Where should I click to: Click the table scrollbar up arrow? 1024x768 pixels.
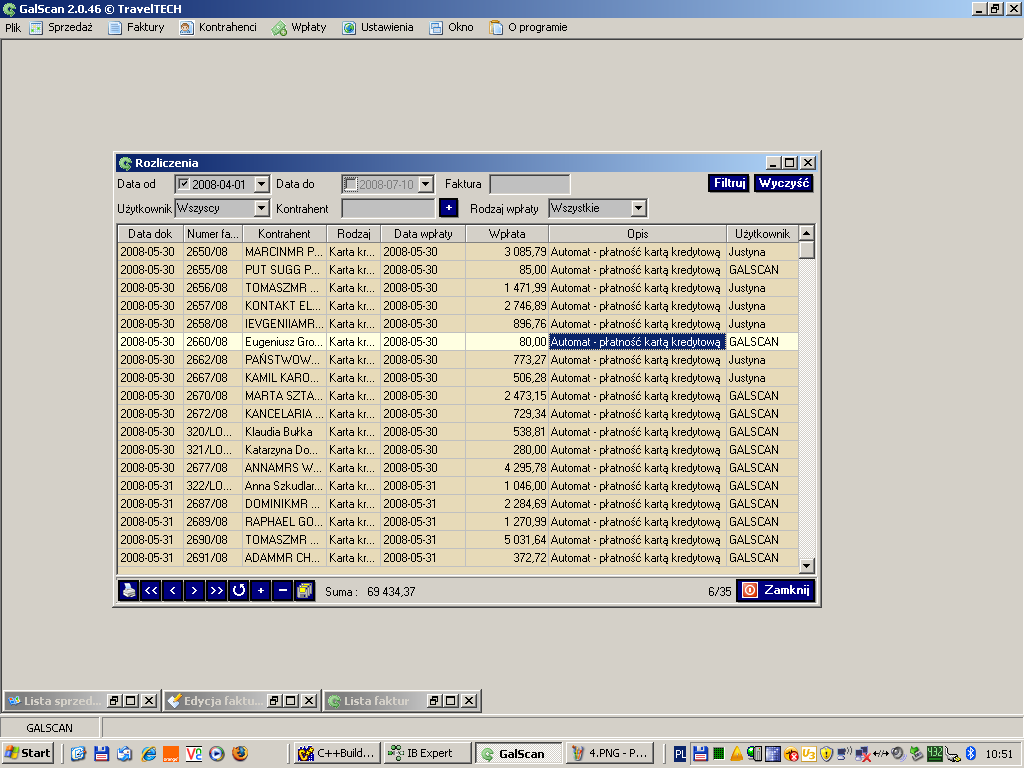click(x=807, y=233)
